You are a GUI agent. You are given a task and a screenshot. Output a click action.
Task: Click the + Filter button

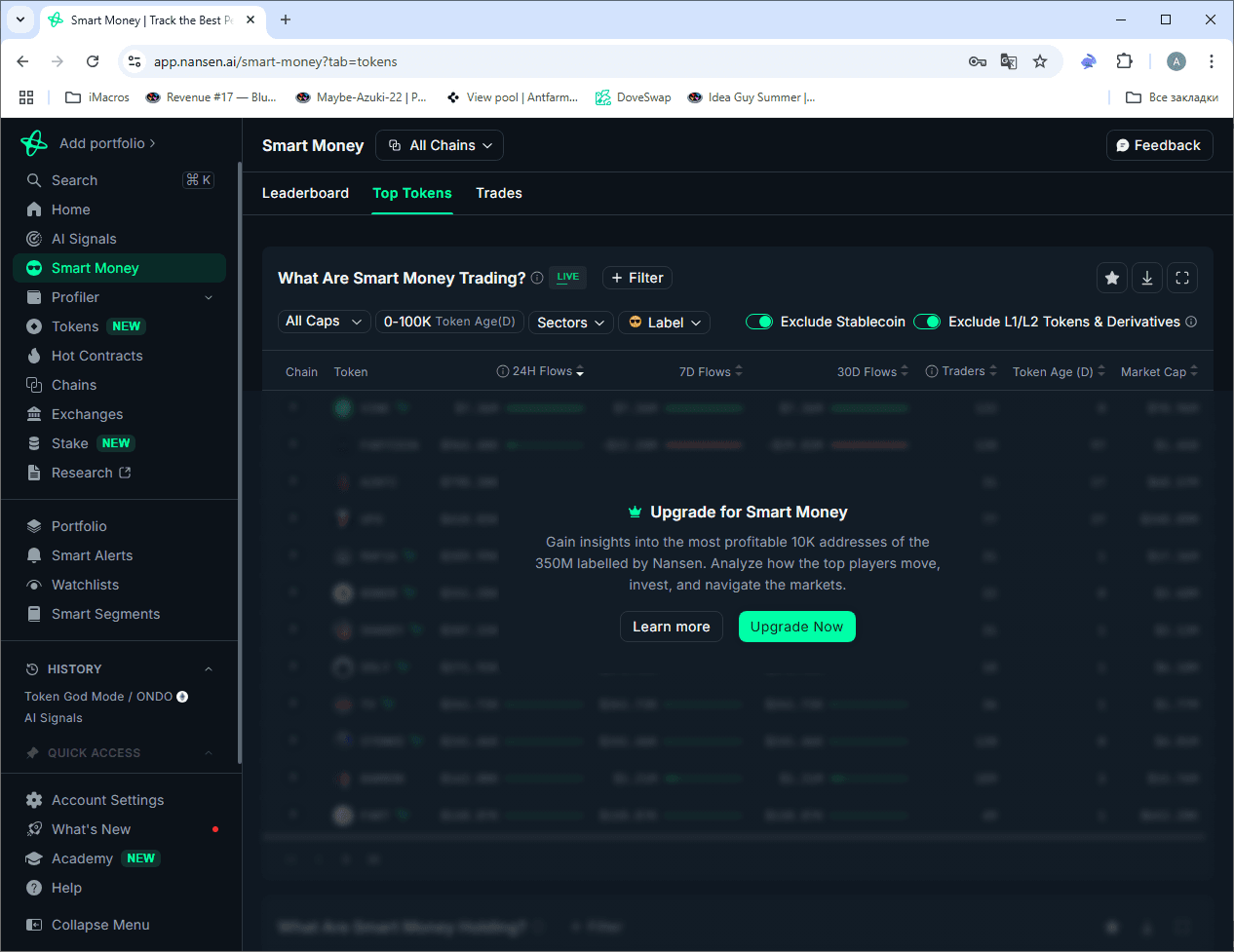(x=637, y=278)
